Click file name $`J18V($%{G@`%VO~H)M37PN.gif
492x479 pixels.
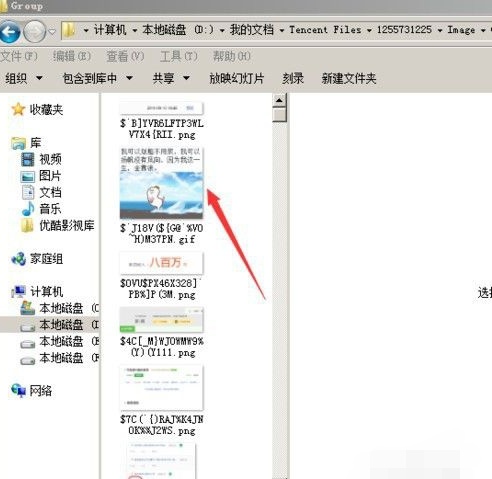tap(161, 234)
